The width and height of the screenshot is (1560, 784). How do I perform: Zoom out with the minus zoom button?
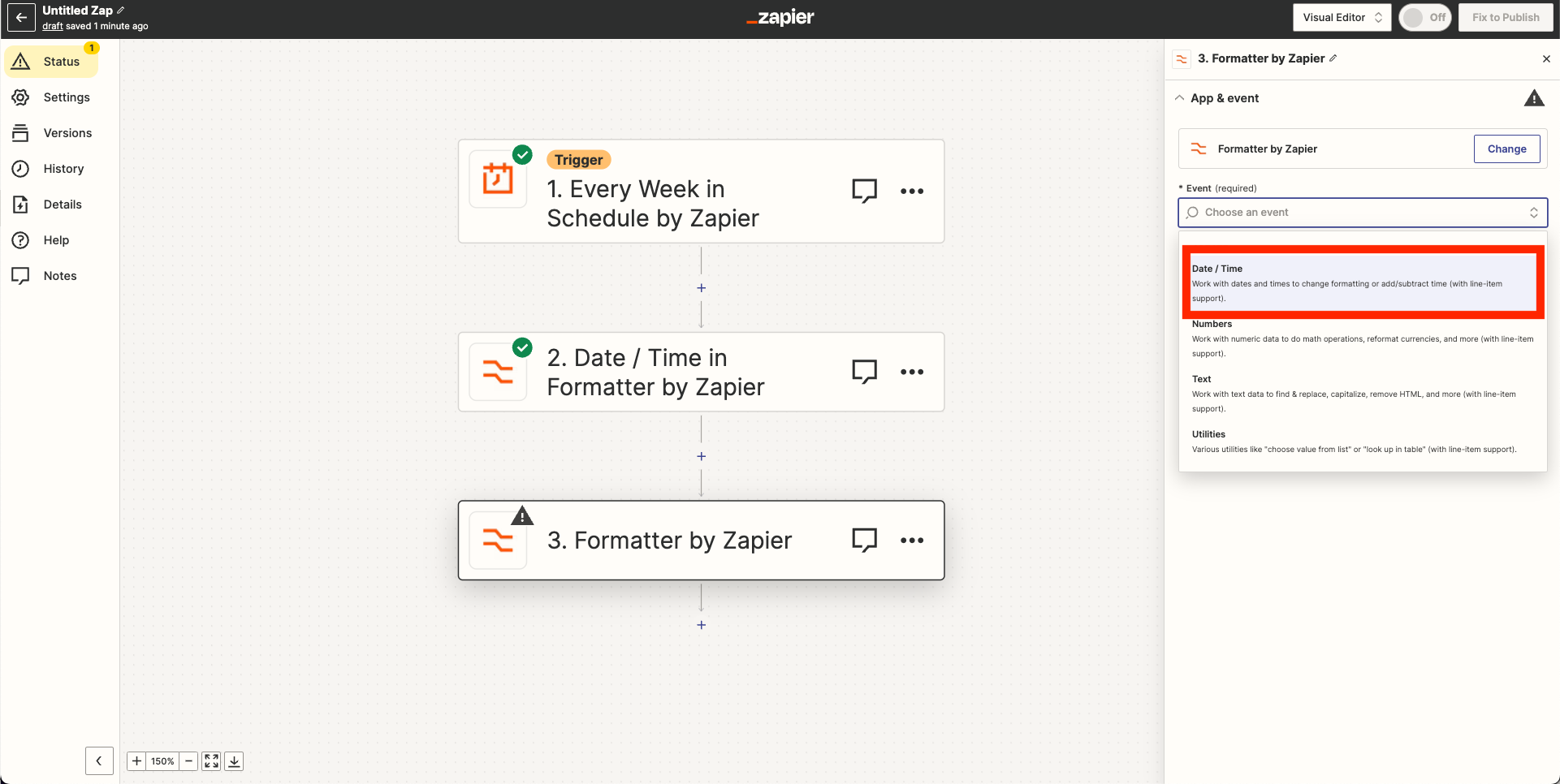point(188,760)
